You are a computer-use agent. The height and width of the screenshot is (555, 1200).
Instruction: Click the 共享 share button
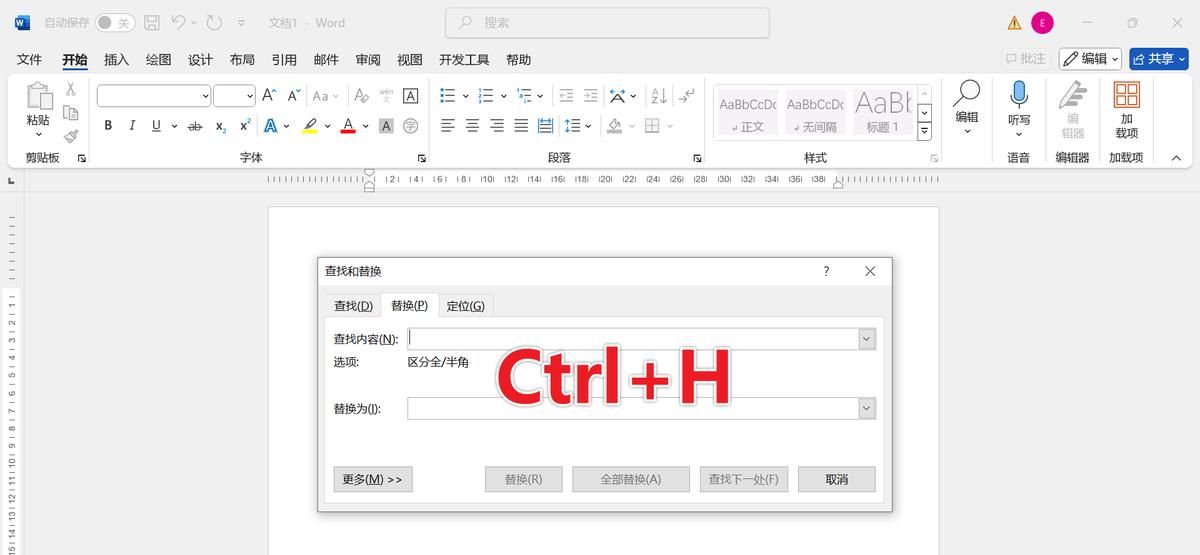(x=1159, y=59)
